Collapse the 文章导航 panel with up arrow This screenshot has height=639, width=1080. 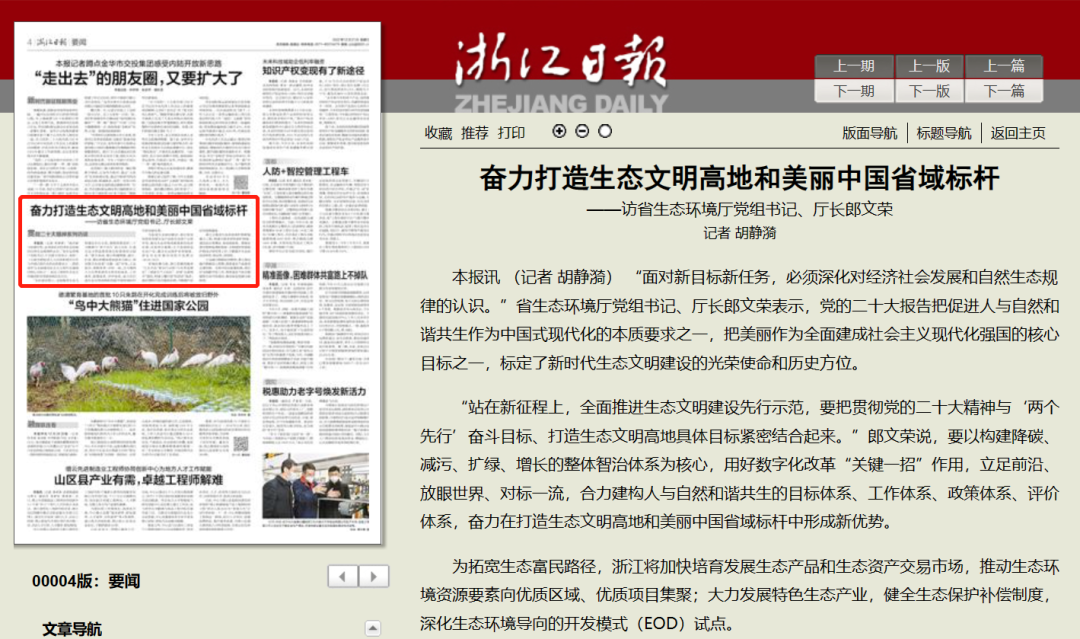(x=373, y=629)
